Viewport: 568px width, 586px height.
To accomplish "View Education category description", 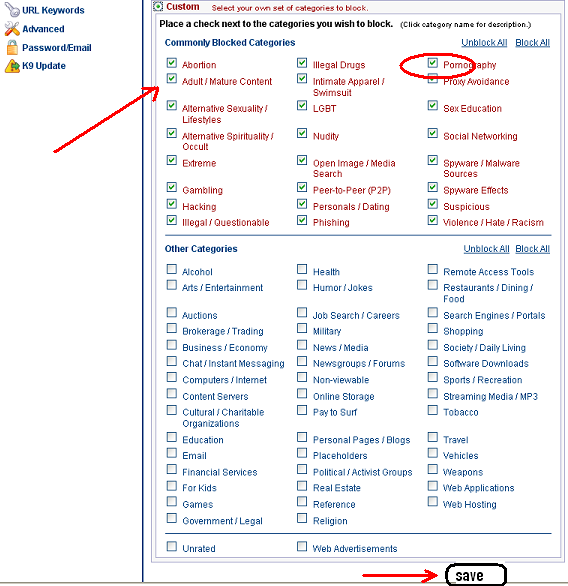I will [x=203, y=440].
